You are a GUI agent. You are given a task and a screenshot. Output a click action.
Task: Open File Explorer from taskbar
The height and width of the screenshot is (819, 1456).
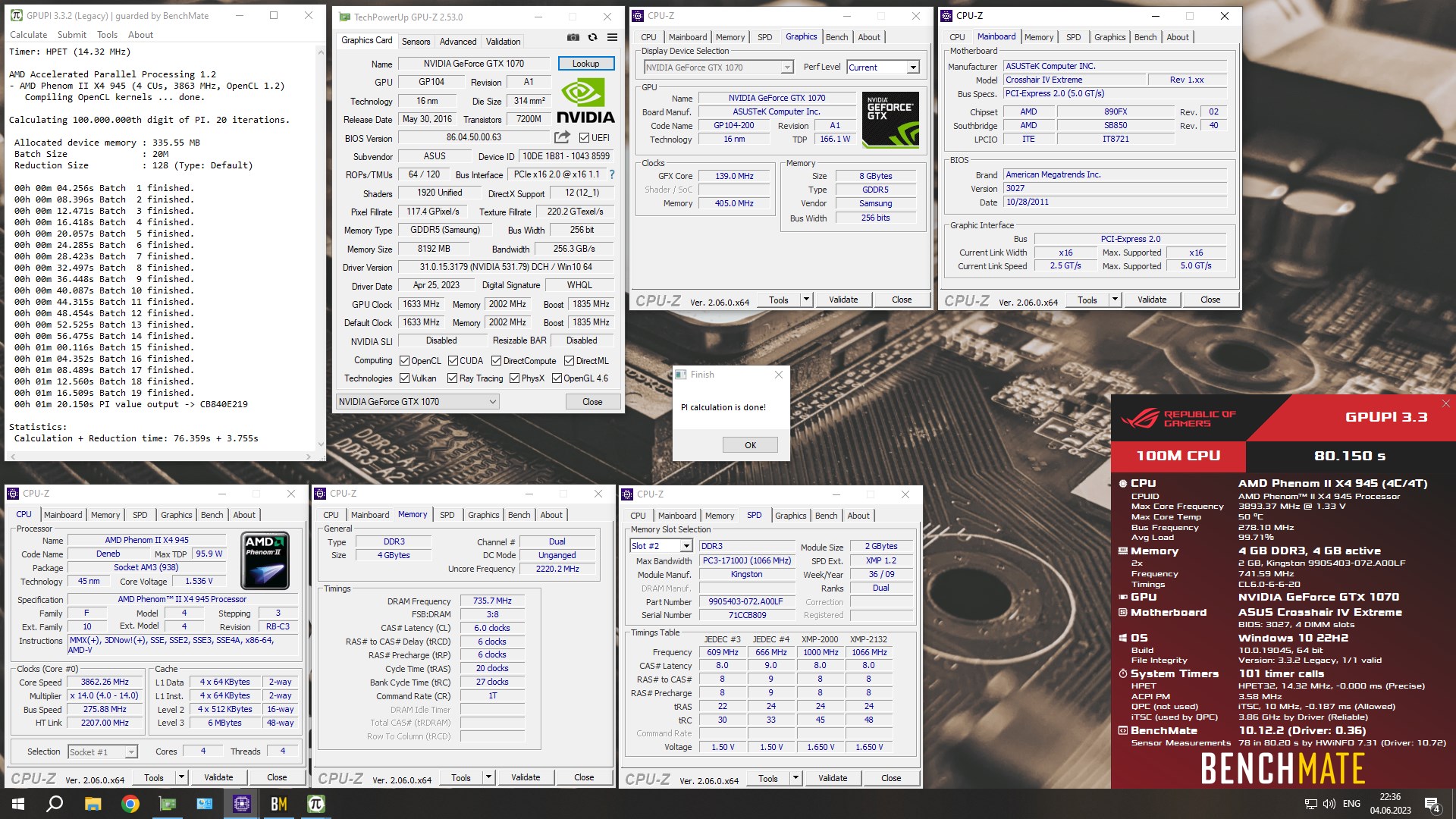point(93,804)
